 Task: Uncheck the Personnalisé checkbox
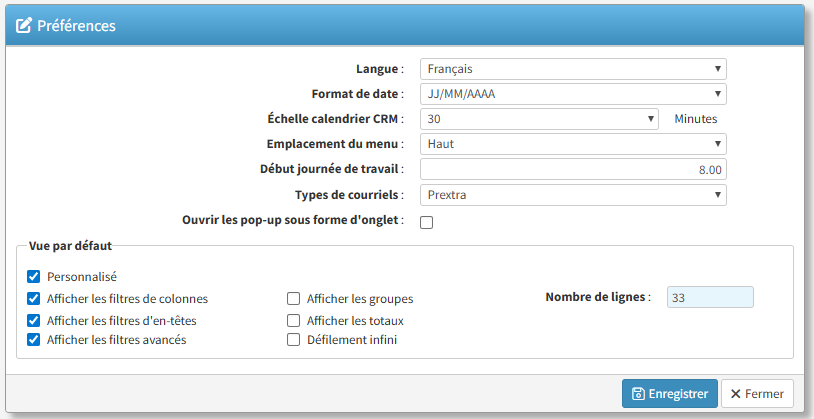tap(34, 276)
